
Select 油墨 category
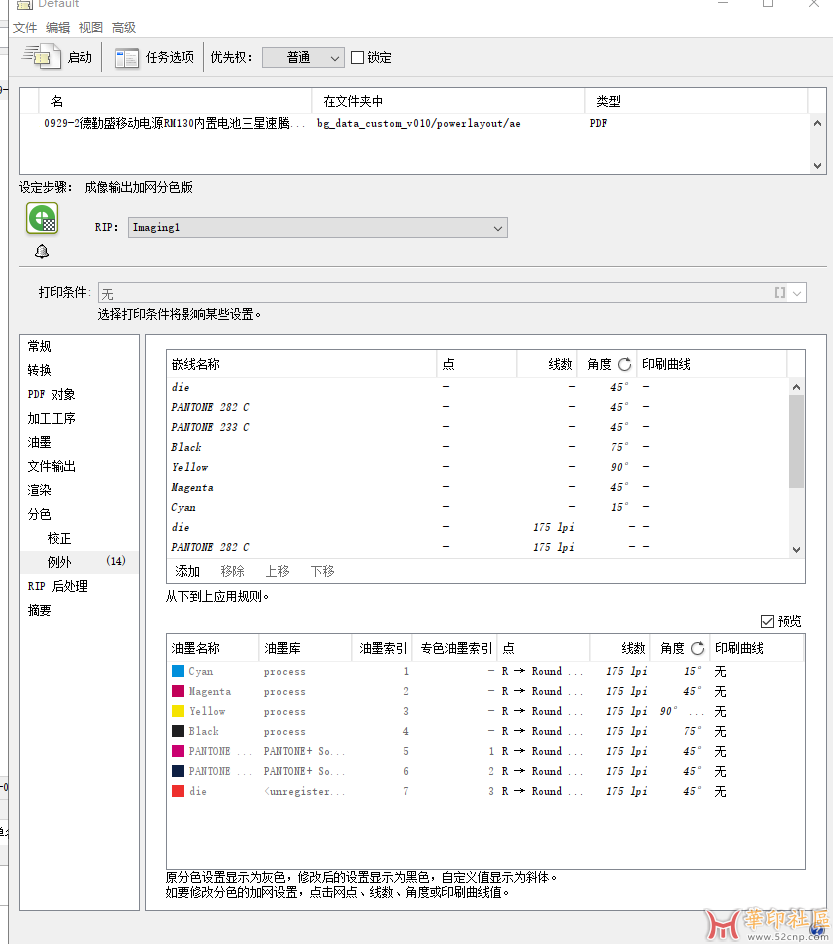(x=79, y=442)
